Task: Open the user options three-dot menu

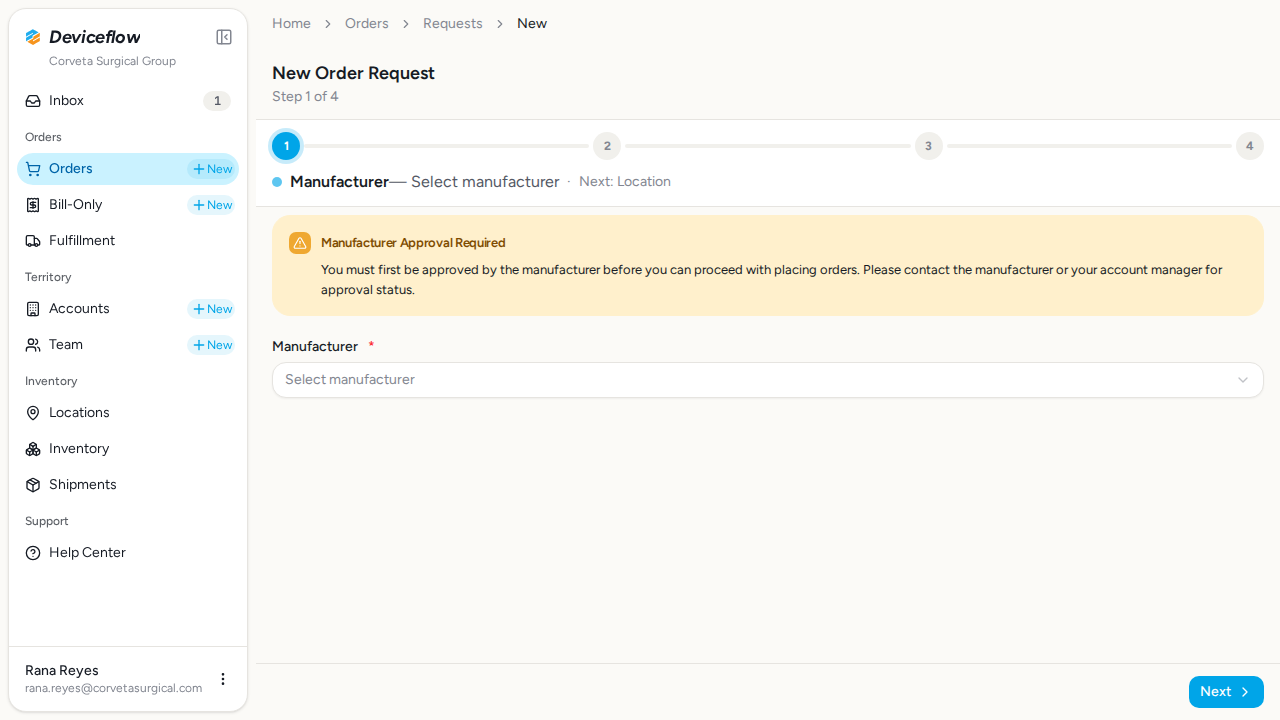Action: click(x=223, y=679)
